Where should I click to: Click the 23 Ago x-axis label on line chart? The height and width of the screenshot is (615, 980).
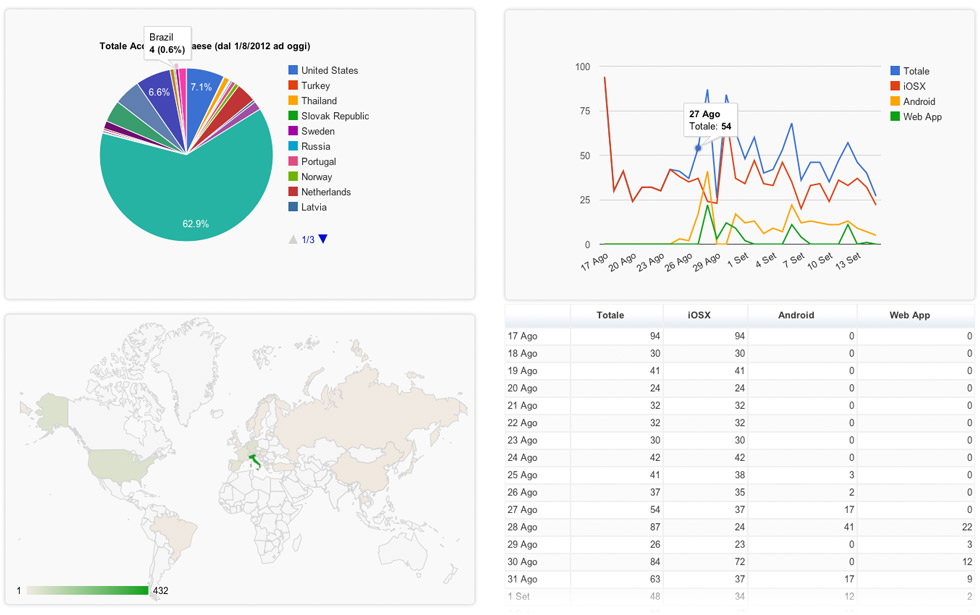tap(651, 262)
